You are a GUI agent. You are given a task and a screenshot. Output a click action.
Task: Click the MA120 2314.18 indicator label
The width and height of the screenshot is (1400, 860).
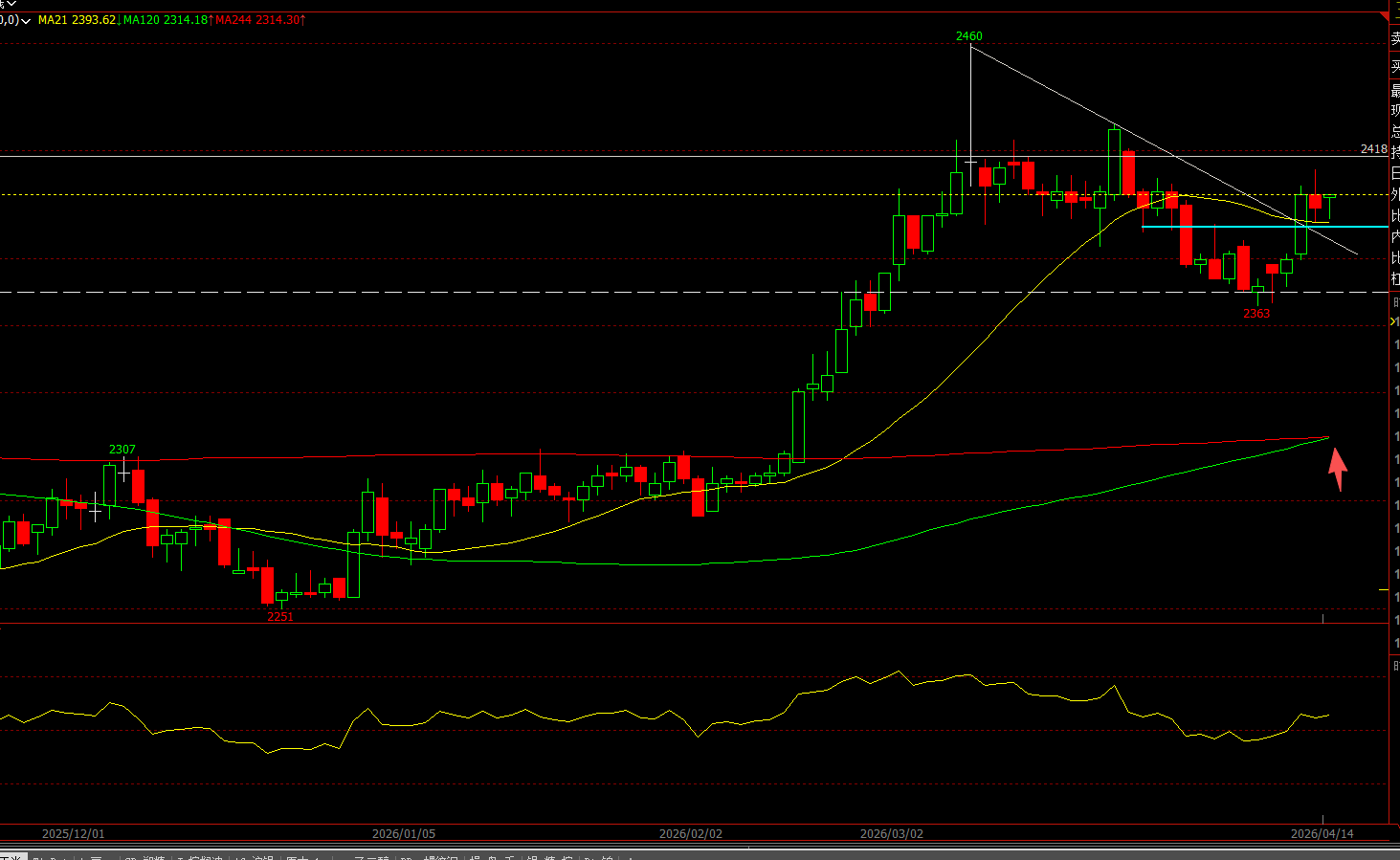point(166,20)
